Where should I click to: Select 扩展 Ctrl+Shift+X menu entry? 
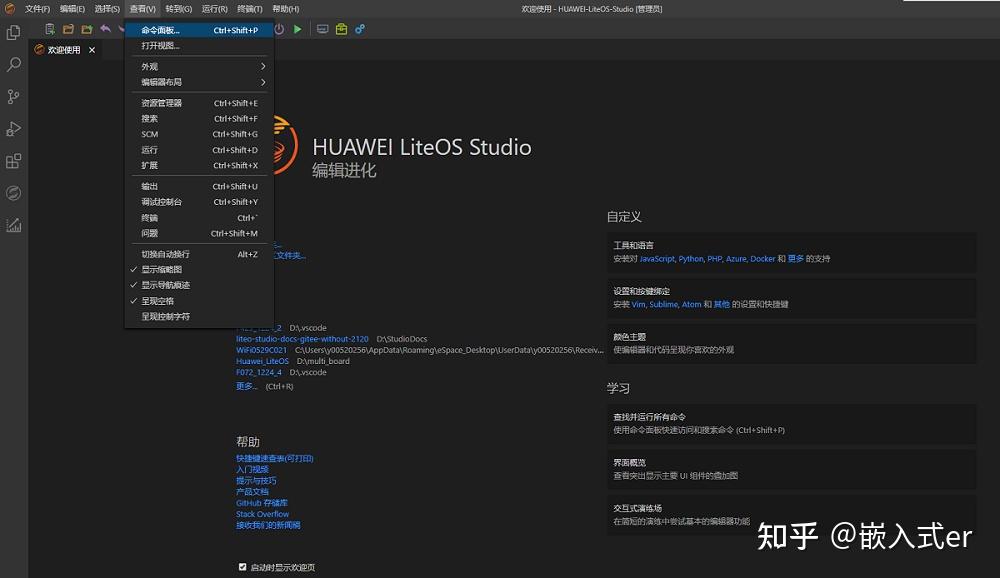click(x=199, y=165)
